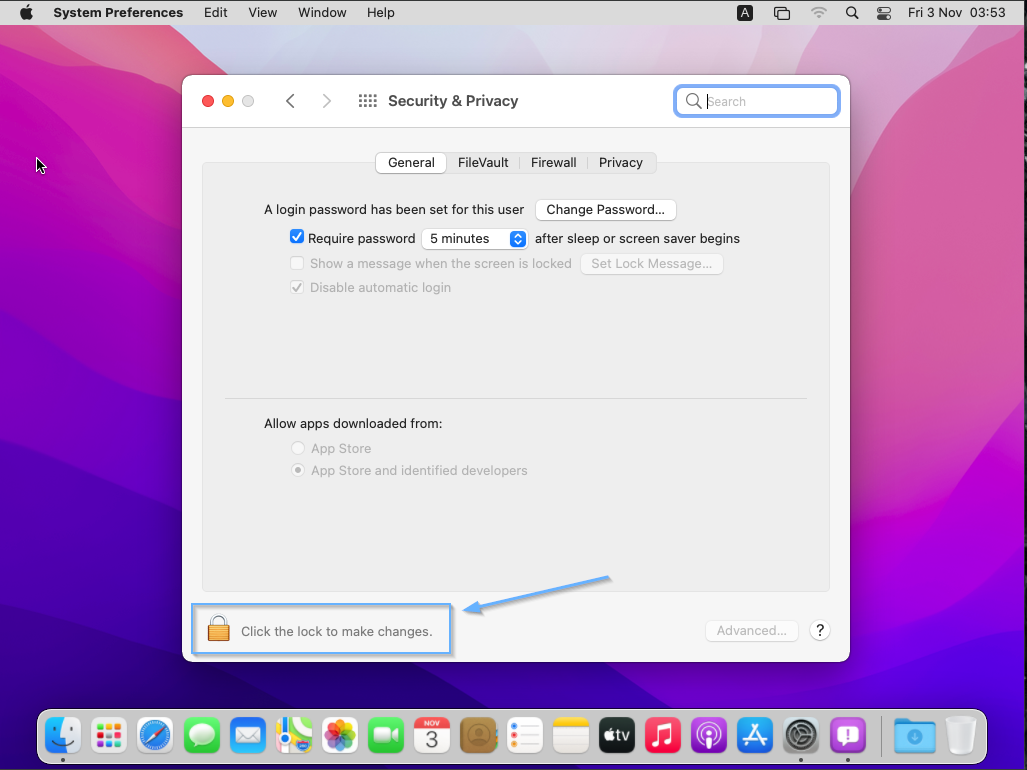Click the Change Password button
Viewport: 1027px width, 770px height.
coord(606,210)
